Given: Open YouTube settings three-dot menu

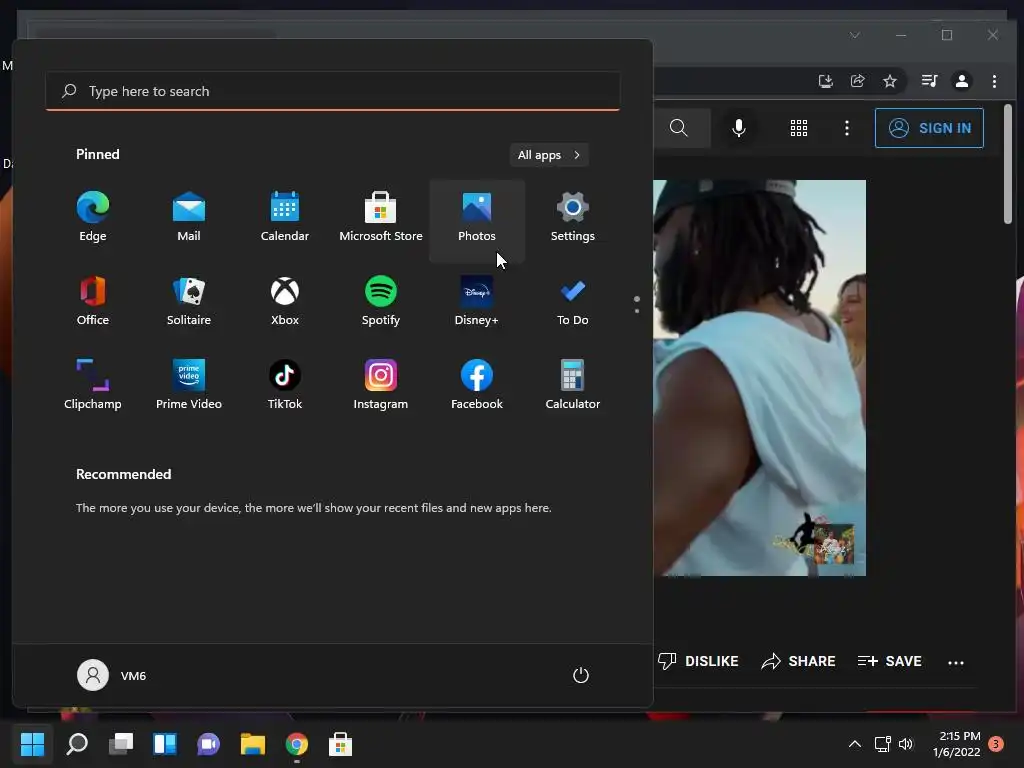Looking at the screenshot, I should tap(847, 128).
